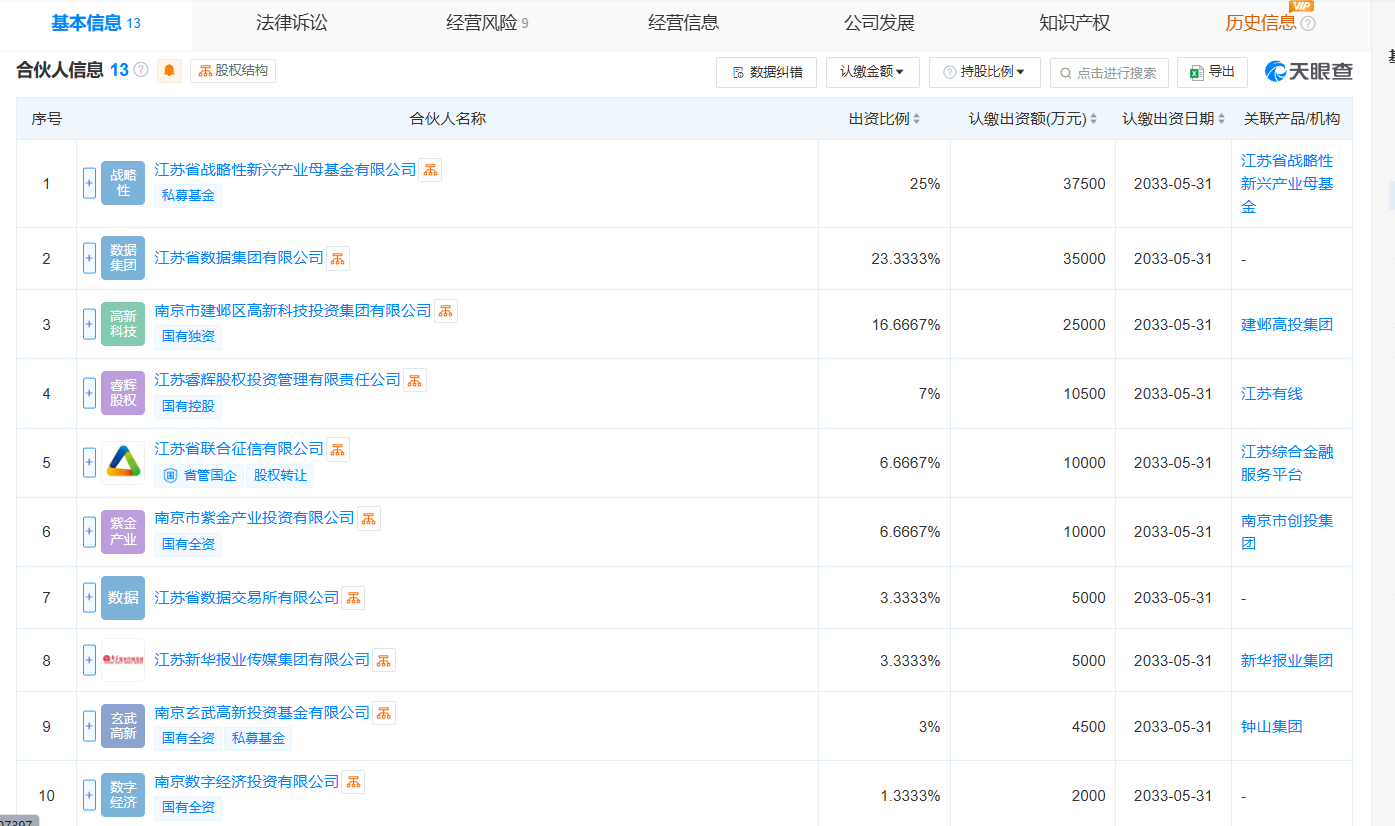Open the 持股比例 dropdown filter

[x=984, y=72]
